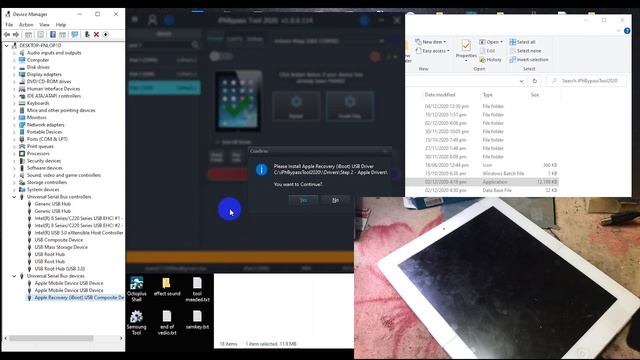Expand Network adapters node

(x=14, y=125)
